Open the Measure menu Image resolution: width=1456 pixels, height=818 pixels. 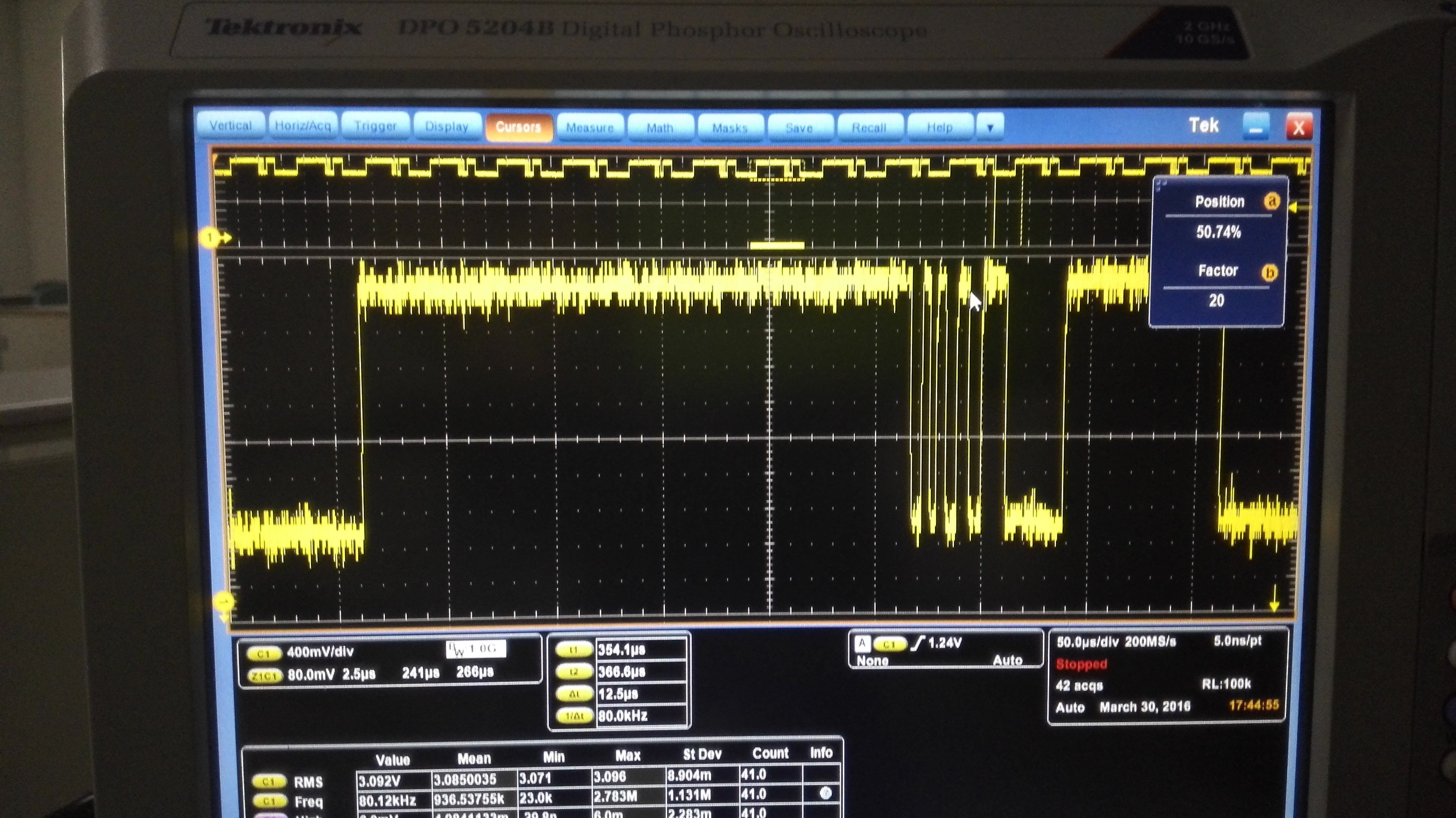click(x=589, y=128)
